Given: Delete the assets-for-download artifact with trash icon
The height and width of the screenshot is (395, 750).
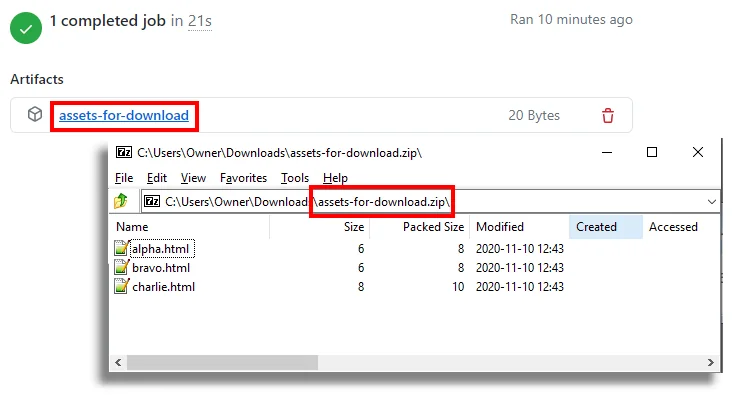Looking at the screenshot, I should [608, 116].
